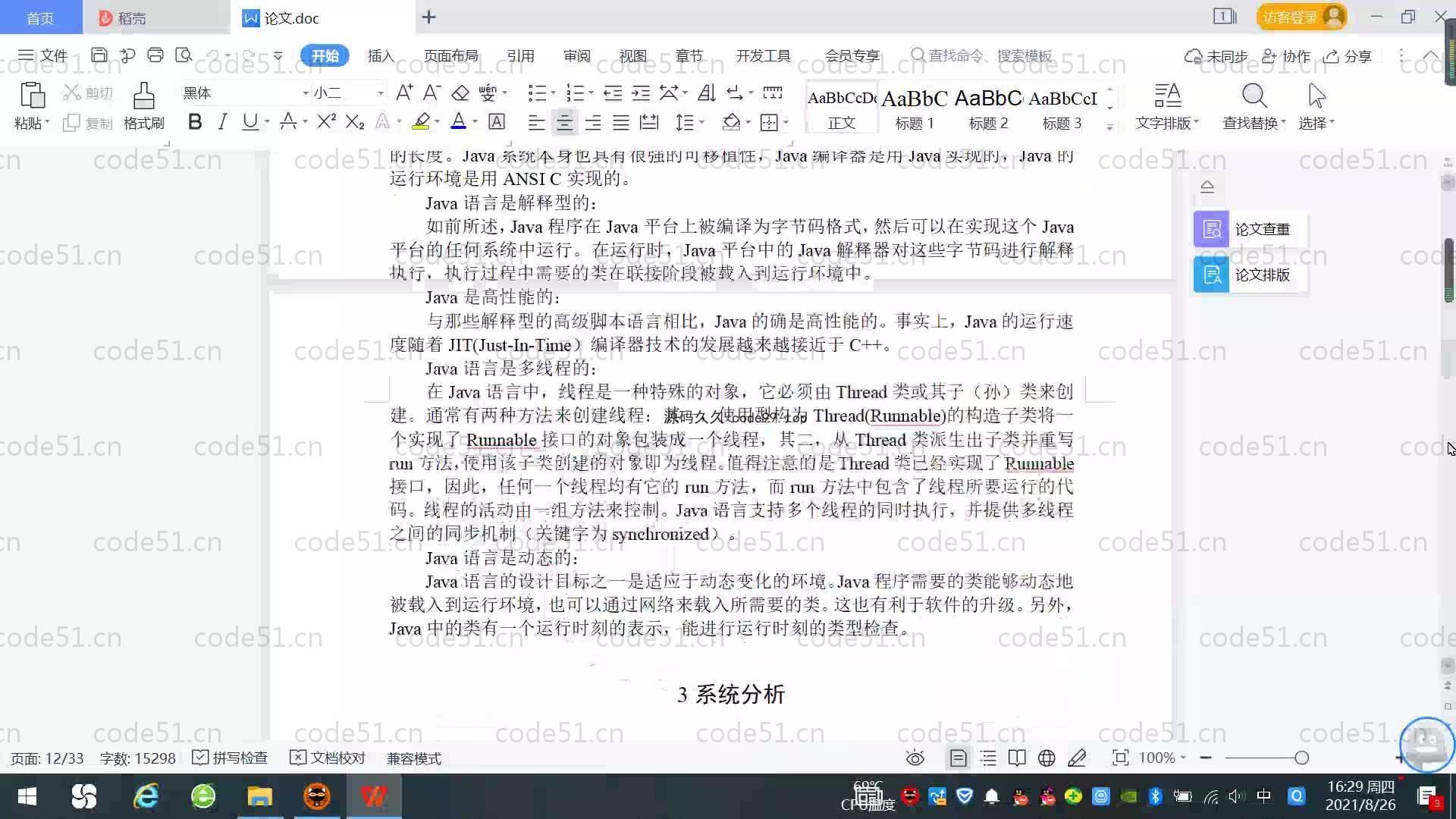Viewport: 1456px width, 819px height.
Task: Enter full screen view icon
Action: point(1120,758)
